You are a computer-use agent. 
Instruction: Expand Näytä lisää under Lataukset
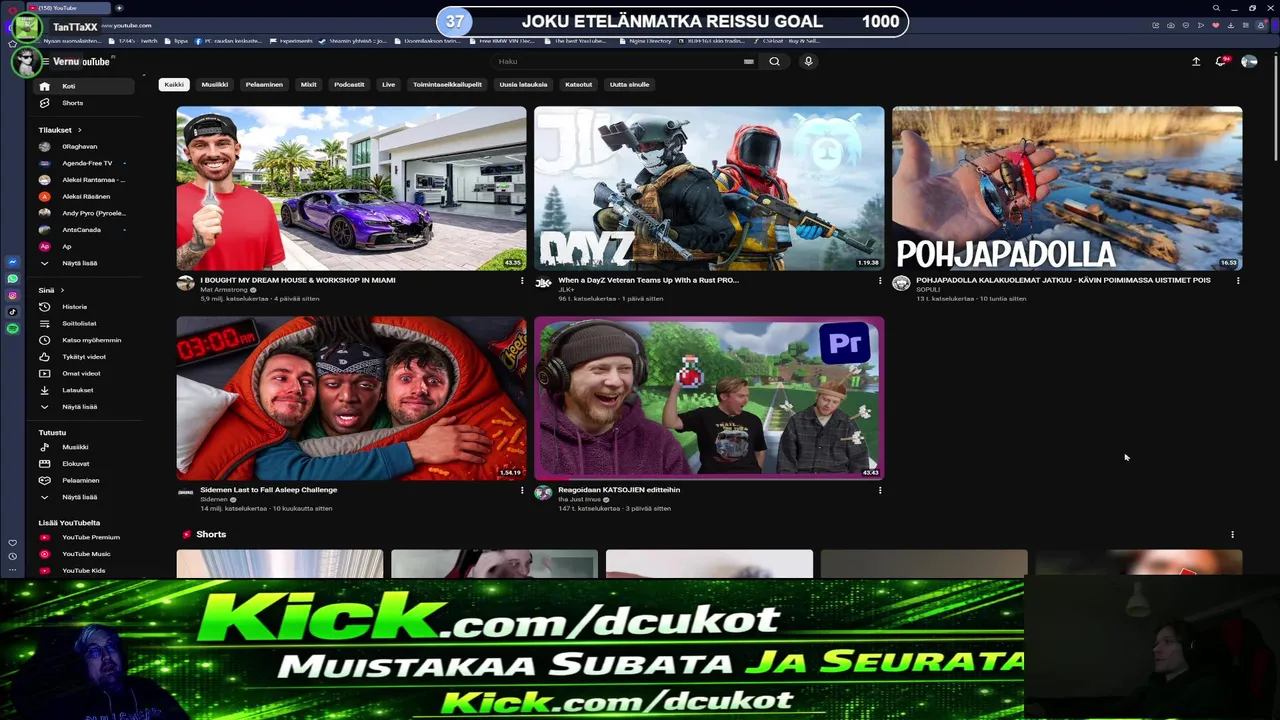pyautogui.click(x=85, y=407)
